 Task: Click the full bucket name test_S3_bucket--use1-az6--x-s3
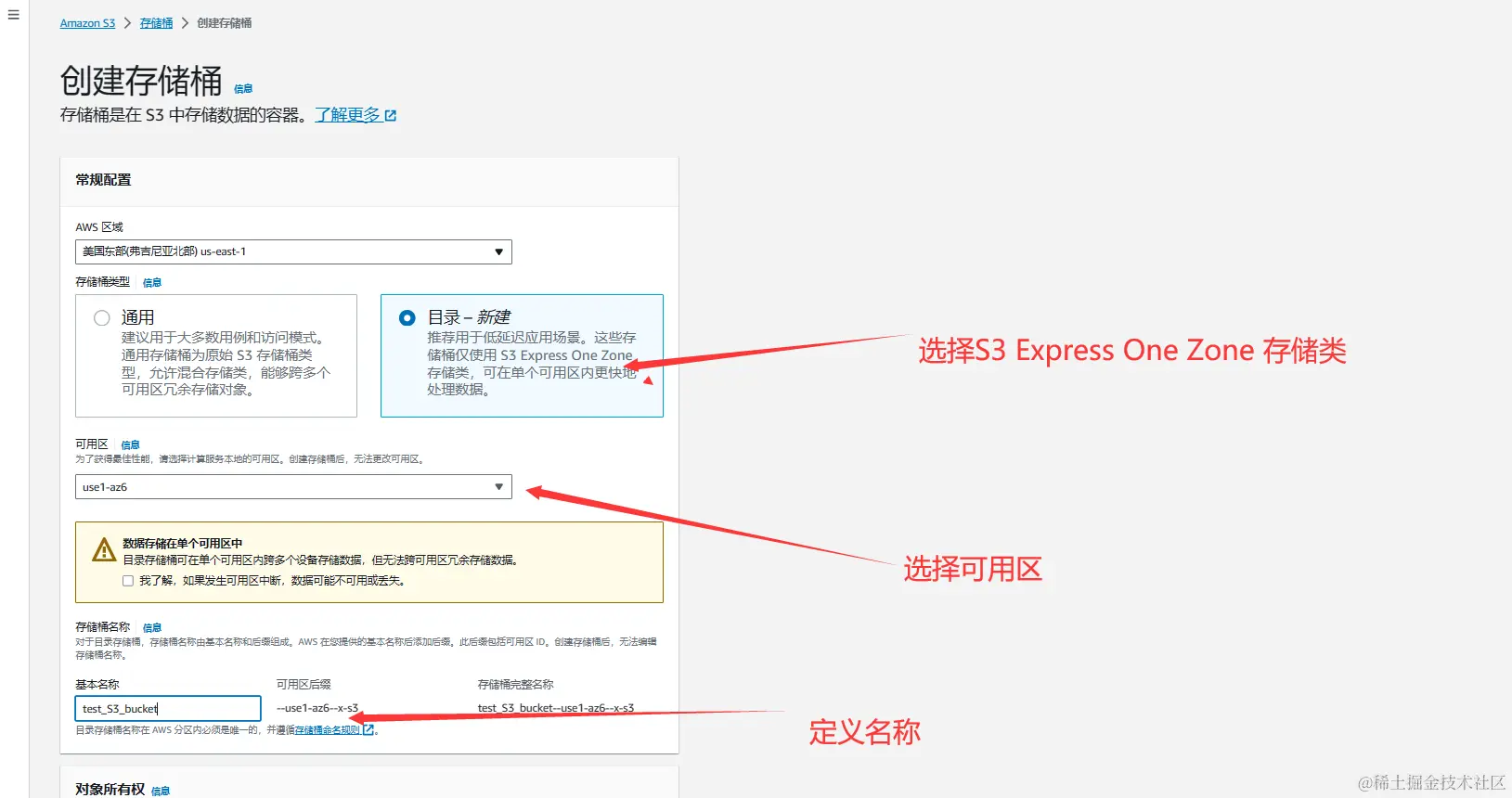[556, 708]
